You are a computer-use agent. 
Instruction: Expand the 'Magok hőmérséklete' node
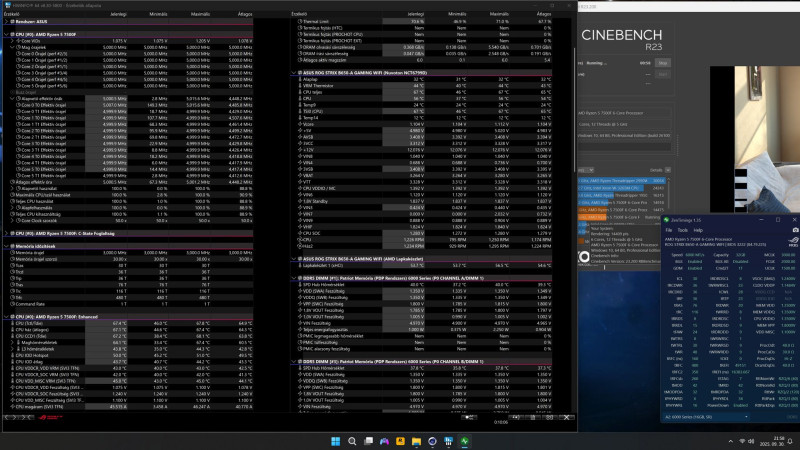point(12,343)
